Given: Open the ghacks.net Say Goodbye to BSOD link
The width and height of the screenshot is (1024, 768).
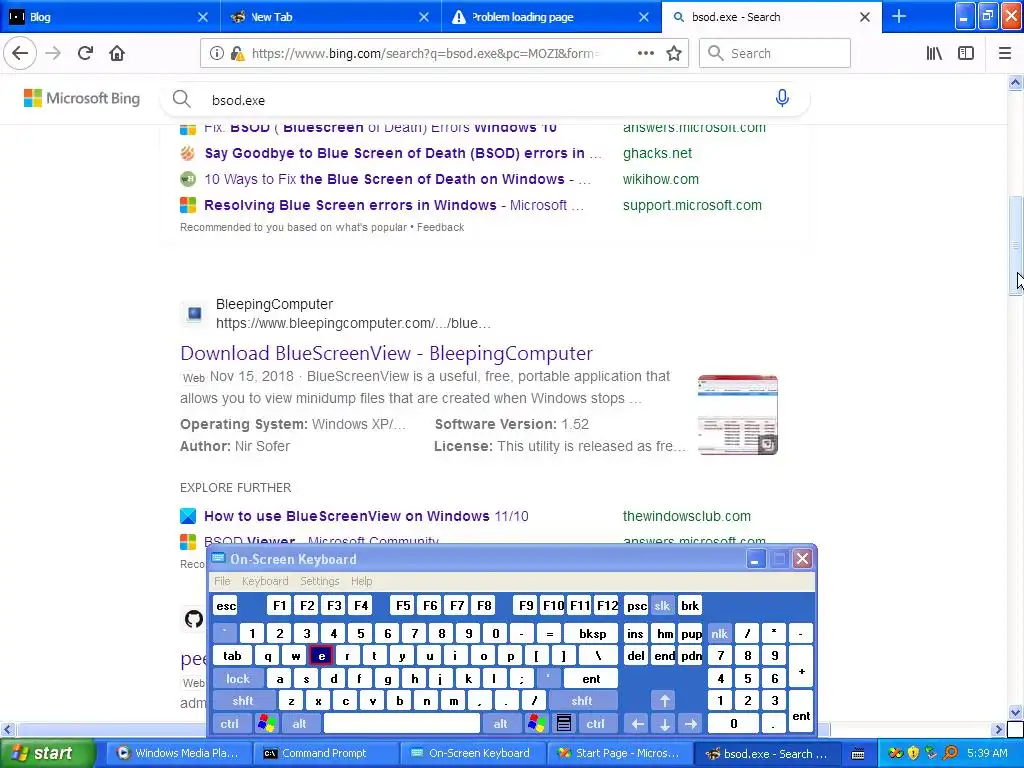Looking at the screenshot, I should [x=402, y=153].
